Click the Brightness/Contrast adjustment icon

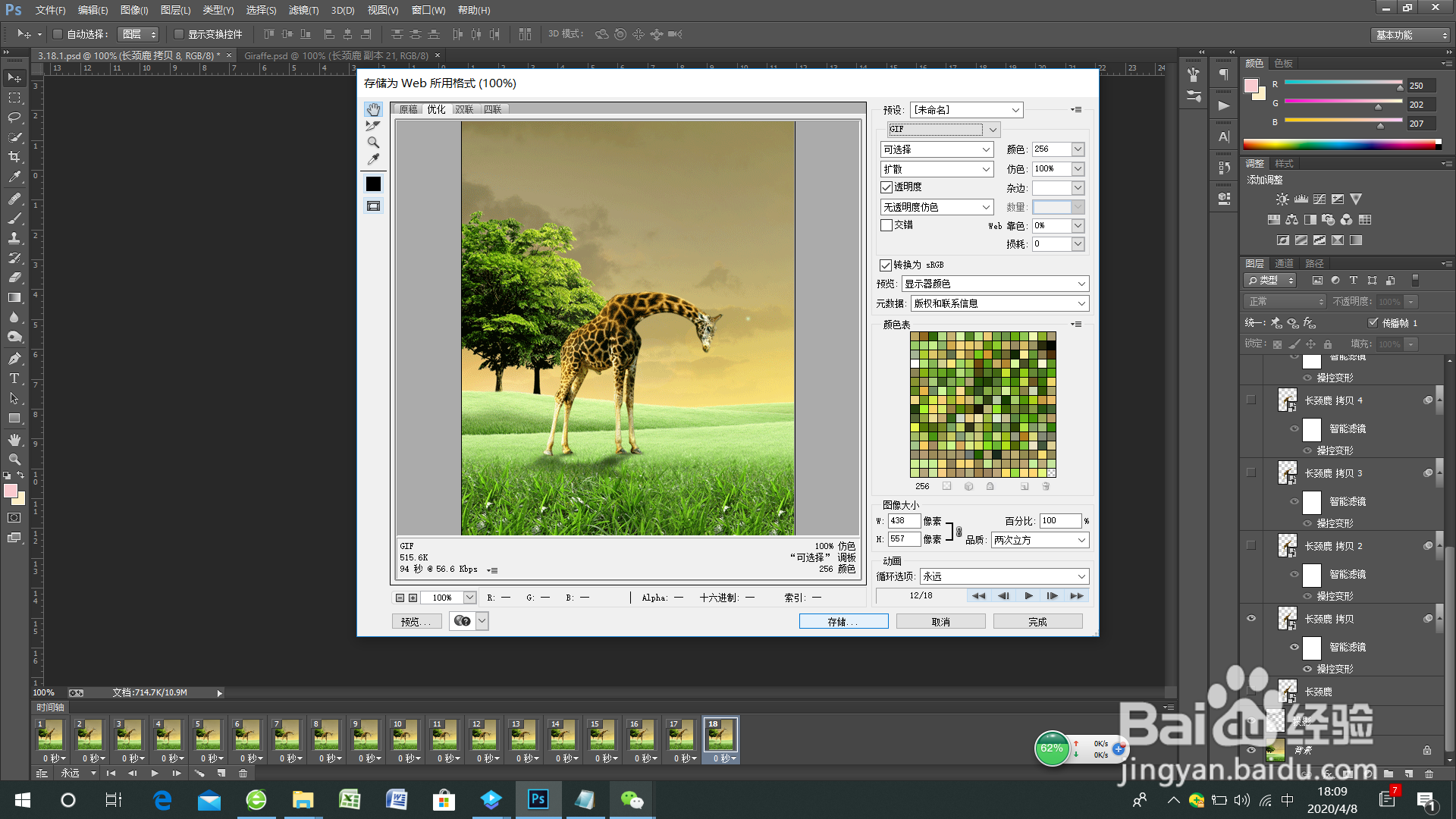[x=1282, y=199]
